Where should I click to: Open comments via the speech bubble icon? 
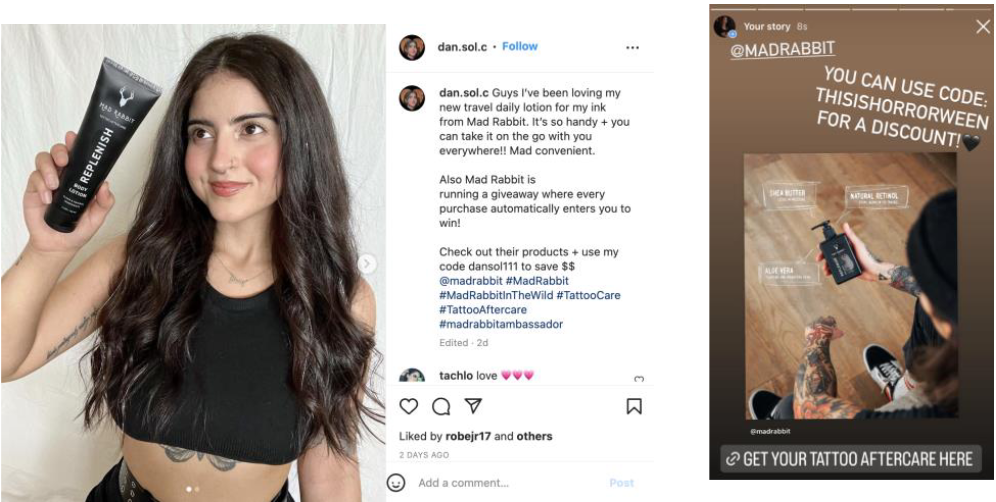441,406
